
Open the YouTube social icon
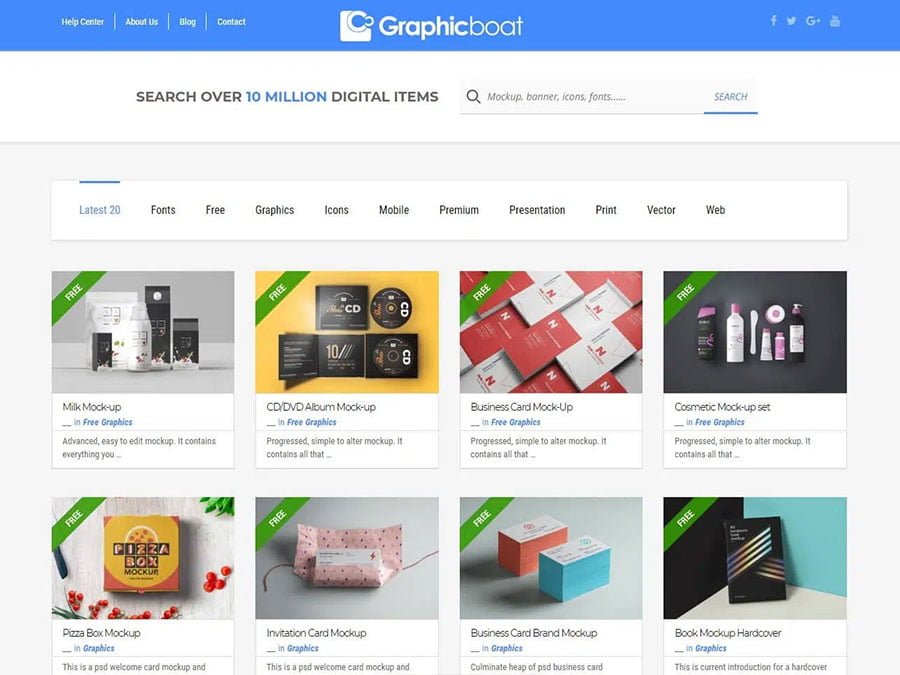(835, 21)
